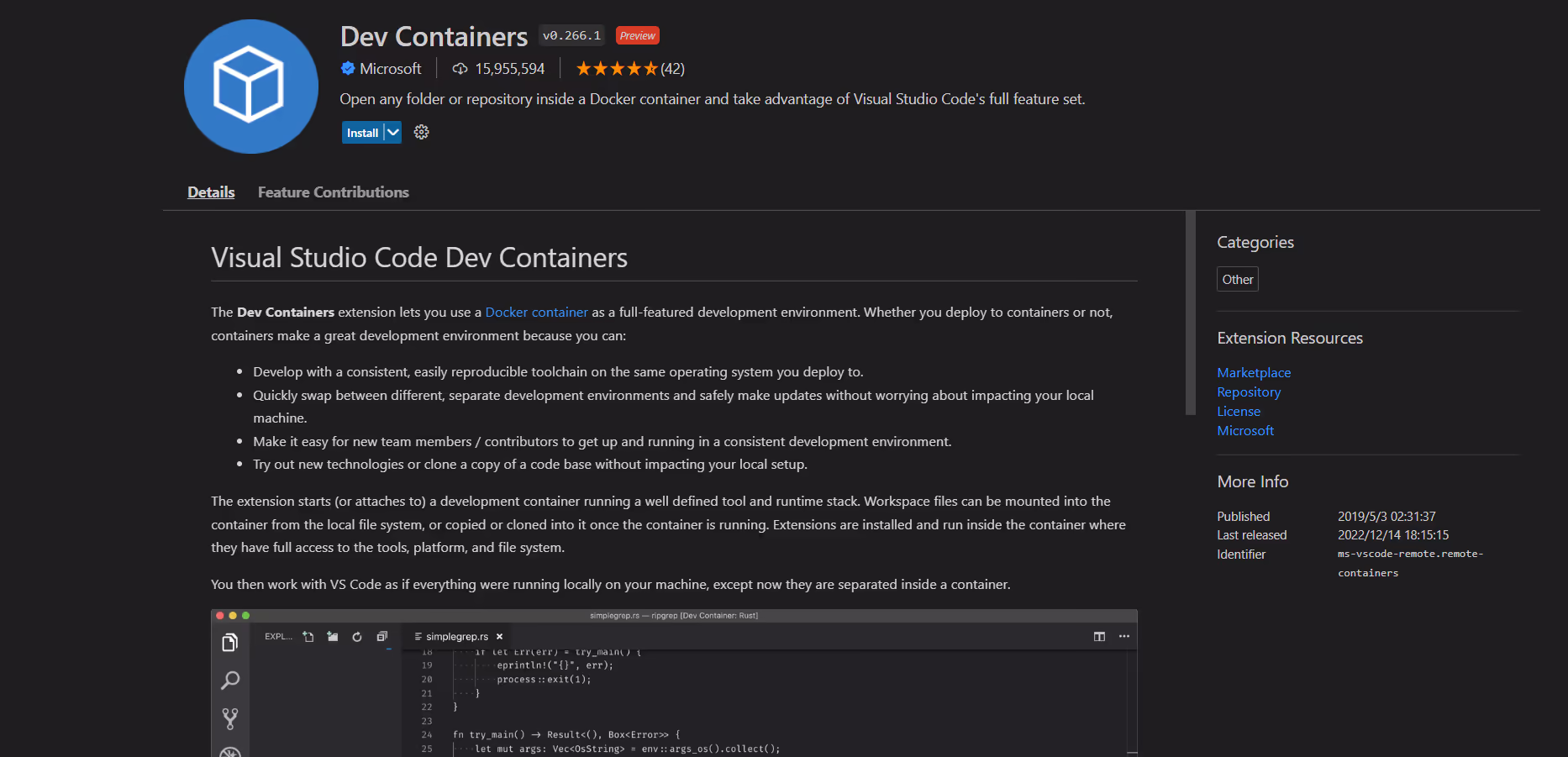The image size is (1568, 757).
Task: Click the identifier ms-vscode-remote.remote-containers
Action: (1411, 564)
